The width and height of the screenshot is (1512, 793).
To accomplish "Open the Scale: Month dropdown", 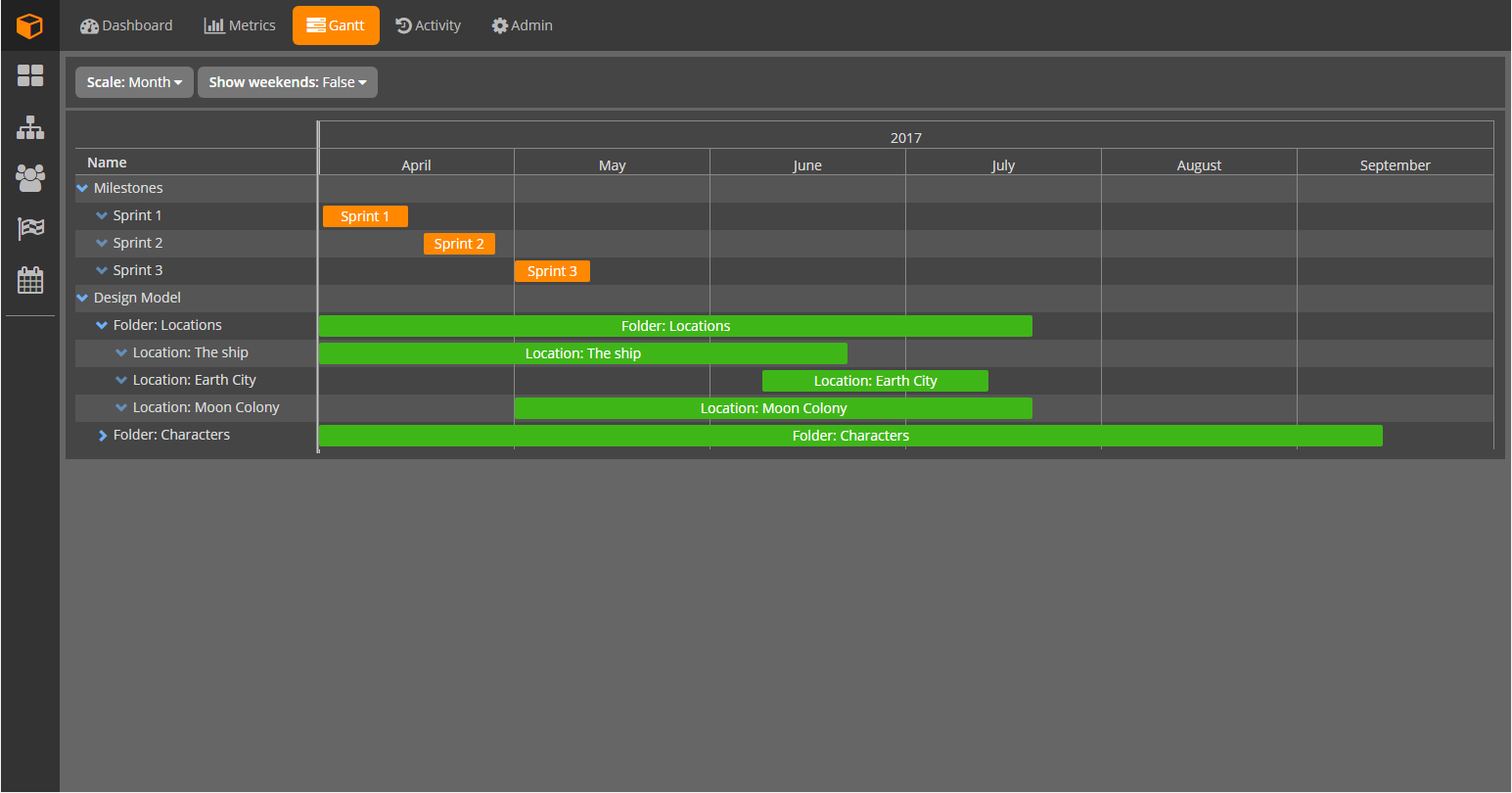I will 133,82.
